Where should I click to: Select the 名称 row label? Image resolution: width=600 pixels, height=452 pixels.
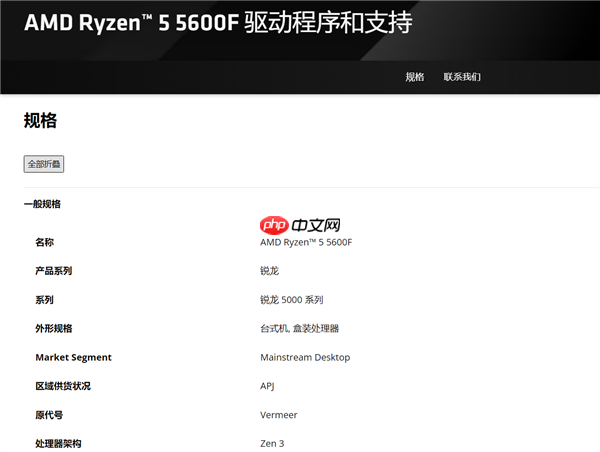[x=44, y=242]
